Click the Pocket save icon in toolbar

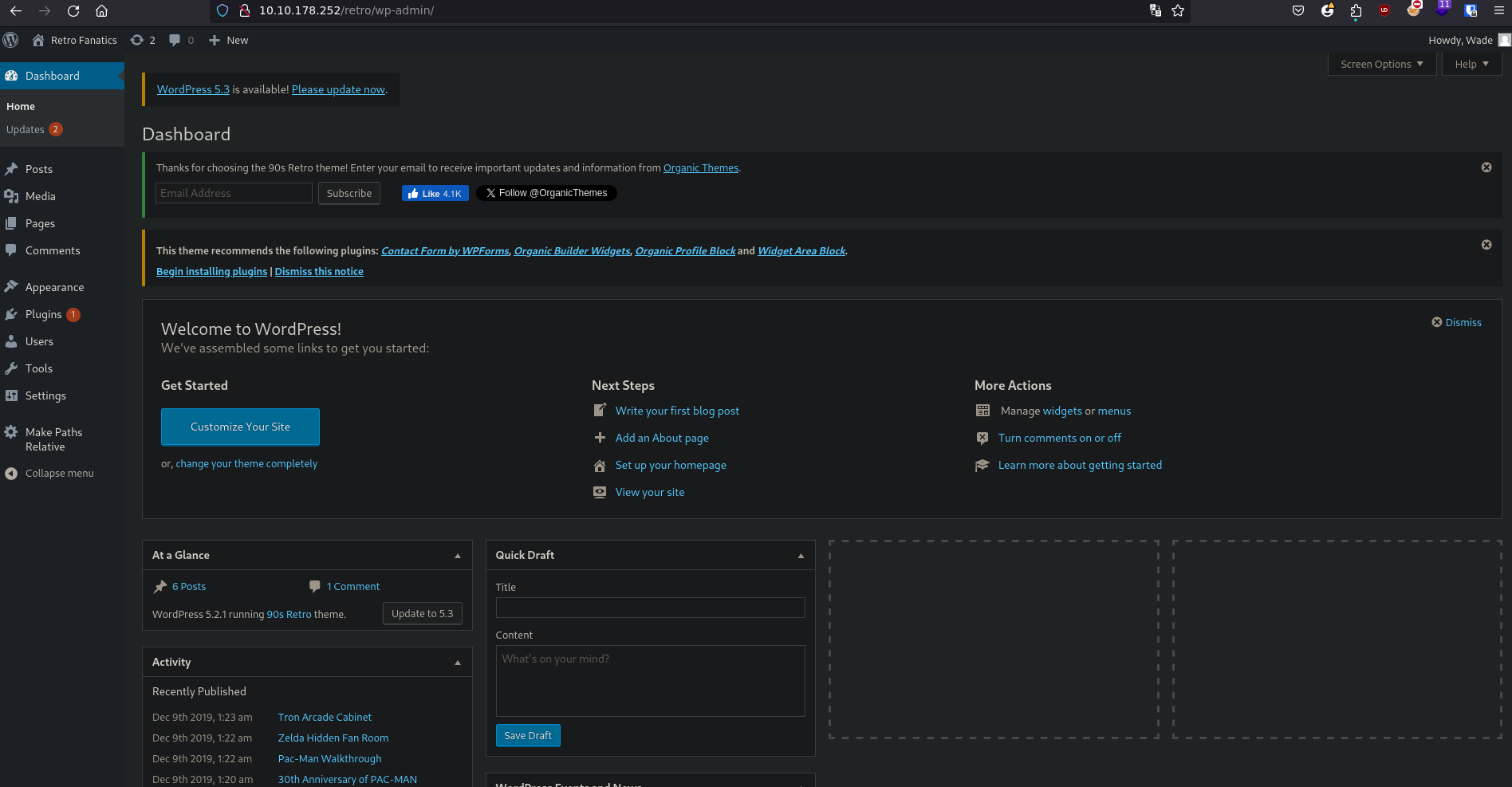click(1298, 10)
